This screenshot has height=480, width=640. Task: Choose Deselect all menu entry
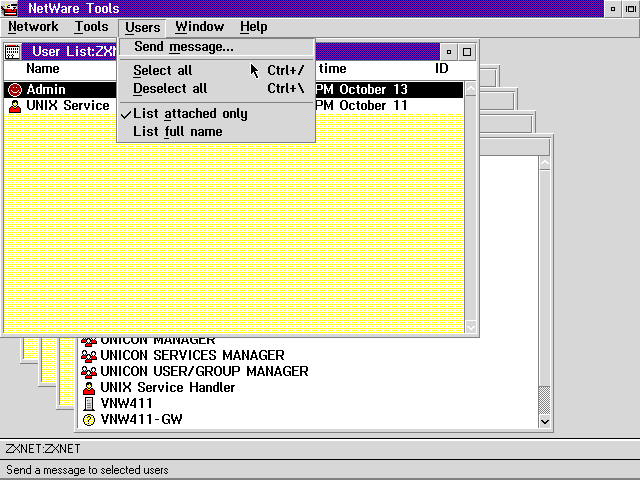[216, 89]
